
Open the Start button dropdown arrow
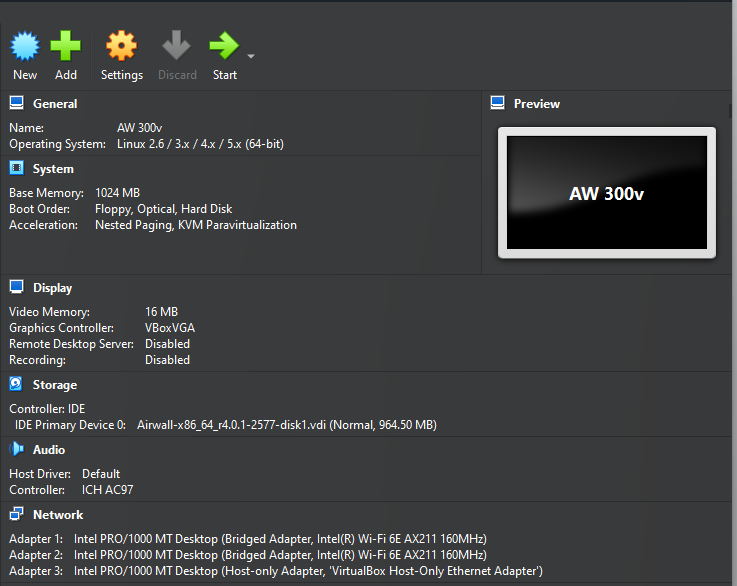[251, 56]
